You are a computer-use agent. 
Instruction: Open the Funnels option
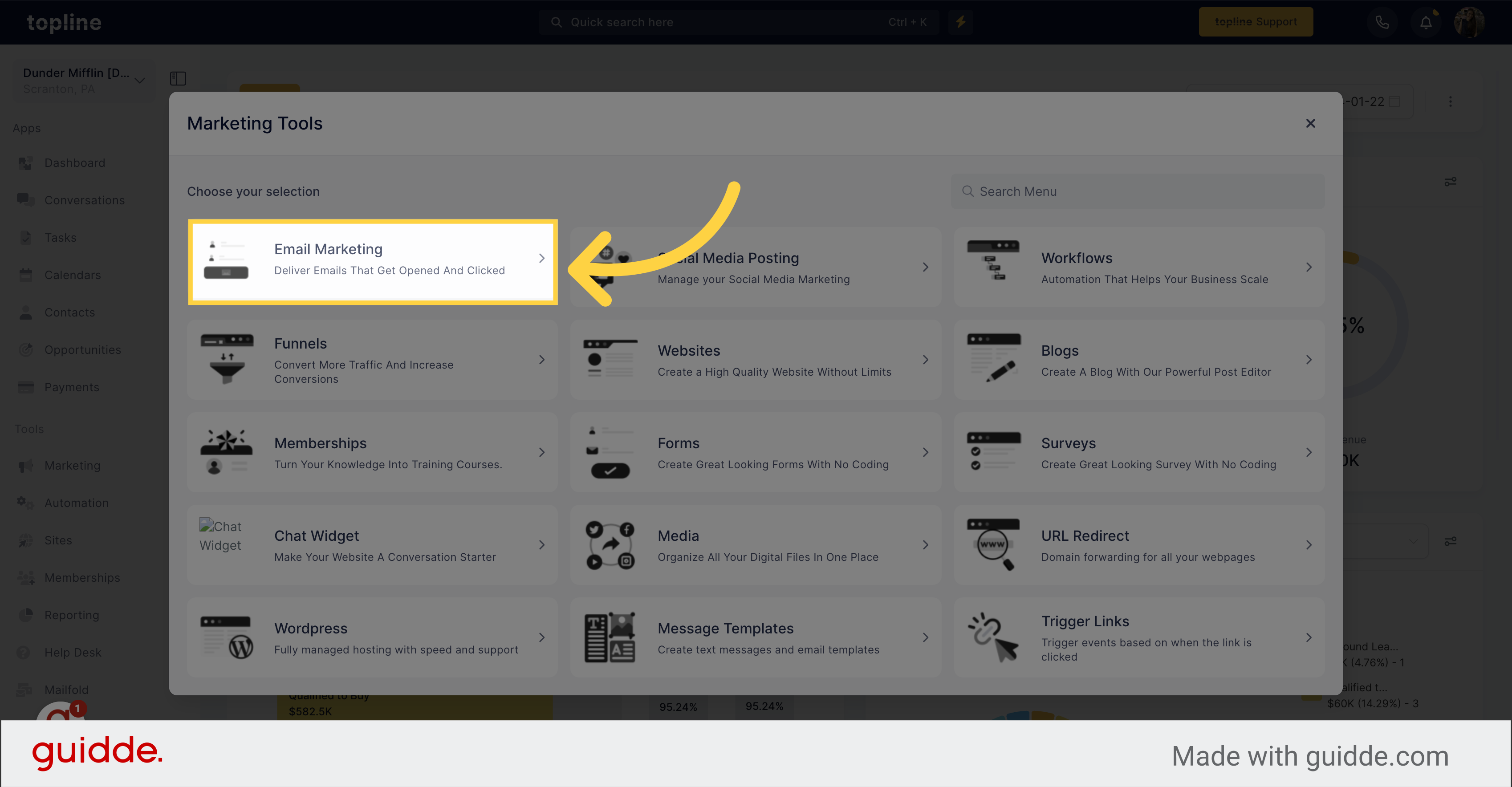(x=373, y=360)
